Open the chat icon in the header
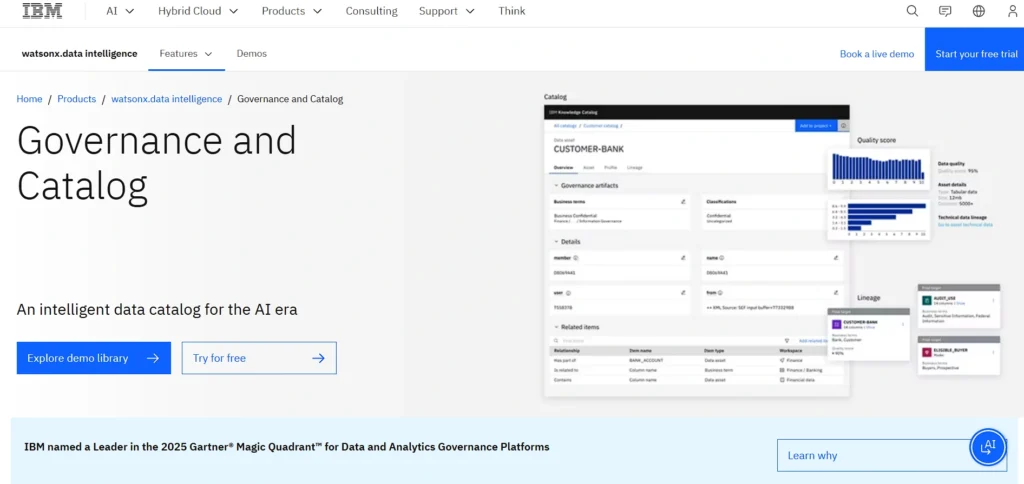Viewport: 1024px width, 484px height. 945,11
